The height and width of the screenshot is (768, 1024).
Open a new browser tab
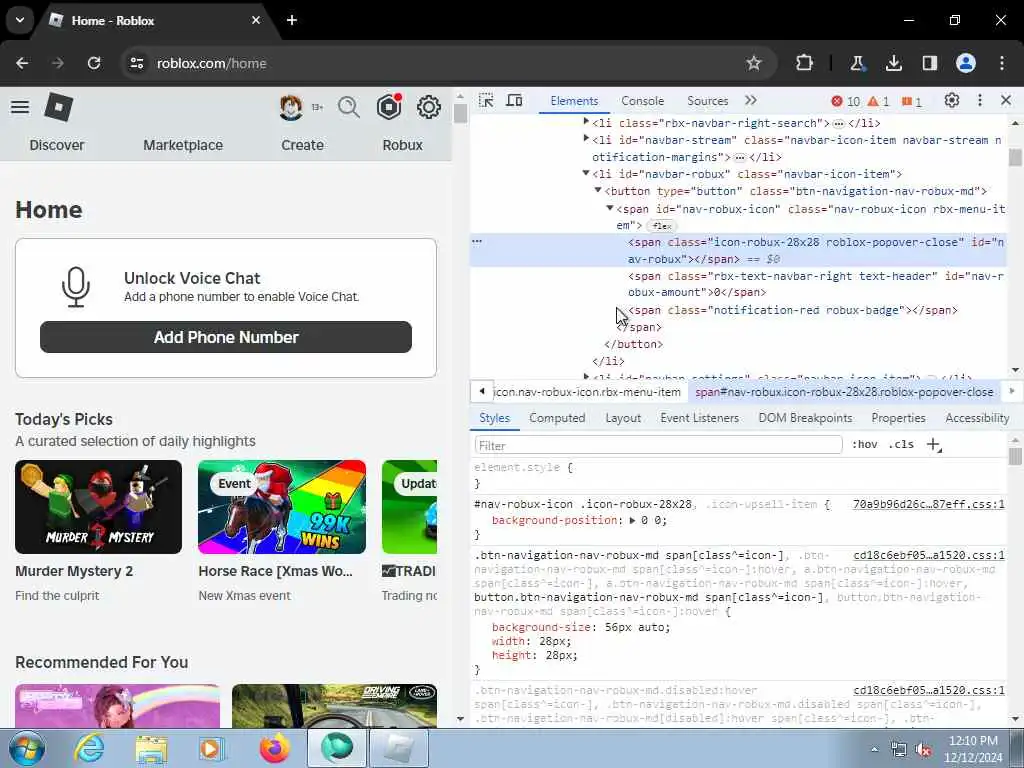[x=292, y=20]
